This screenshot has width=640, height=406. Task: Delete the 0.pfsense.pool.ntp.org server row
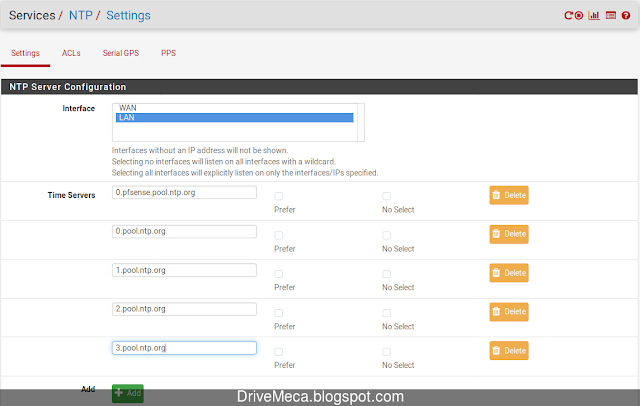pos(509,195)
